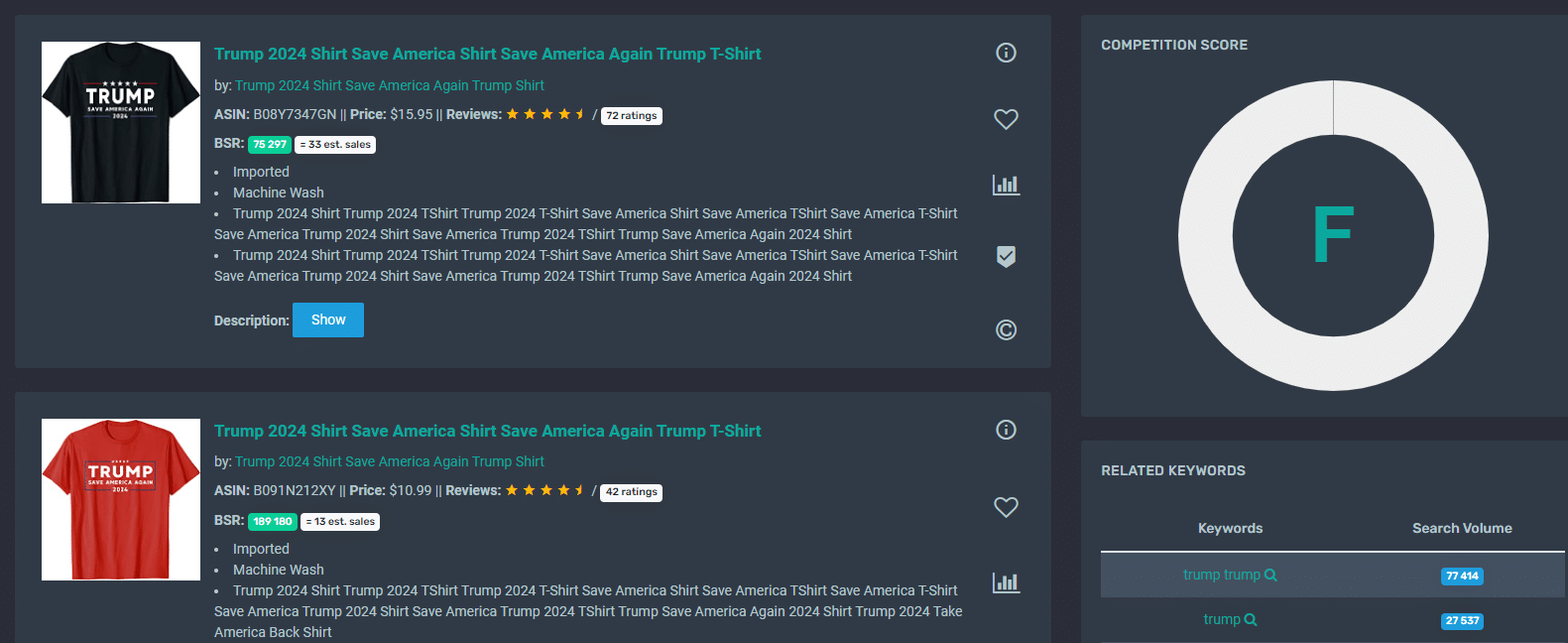This screenshot has width=1568, height=643.
Task: Select the single 'trump' related keyword
Action: 1222,619
